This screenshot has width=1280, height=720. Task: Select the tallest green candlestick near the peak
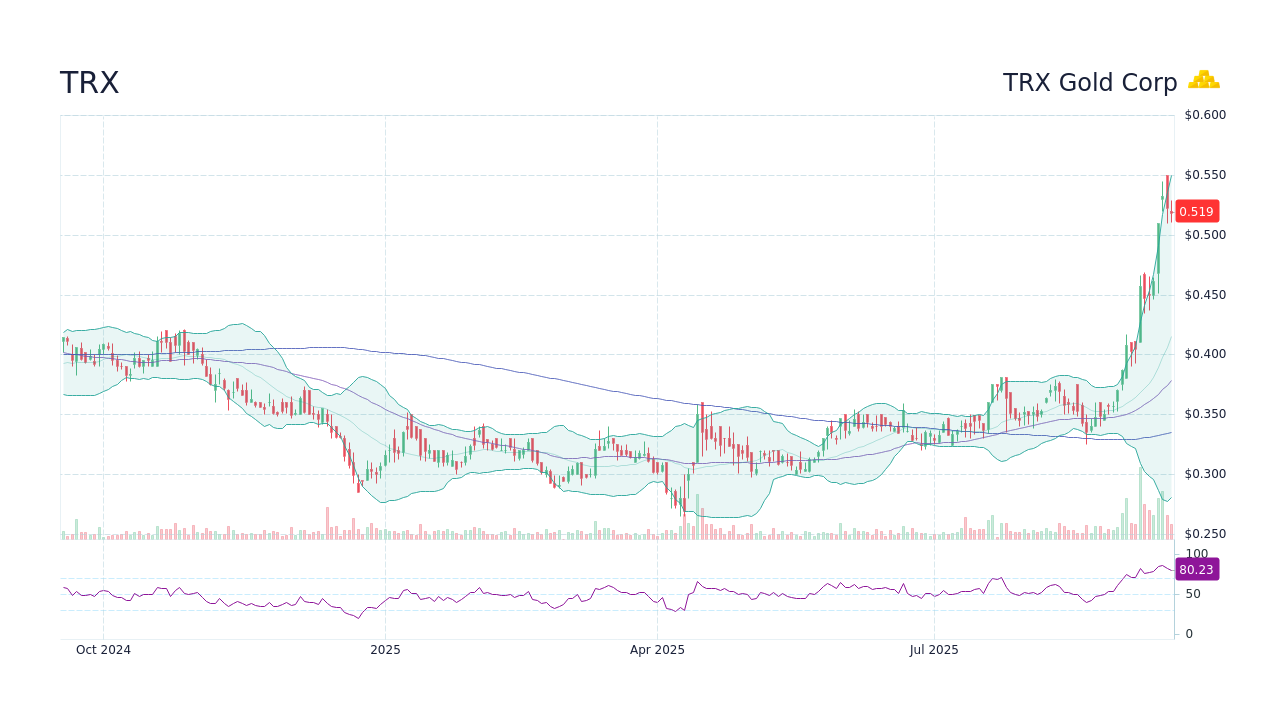[1160, 250]
